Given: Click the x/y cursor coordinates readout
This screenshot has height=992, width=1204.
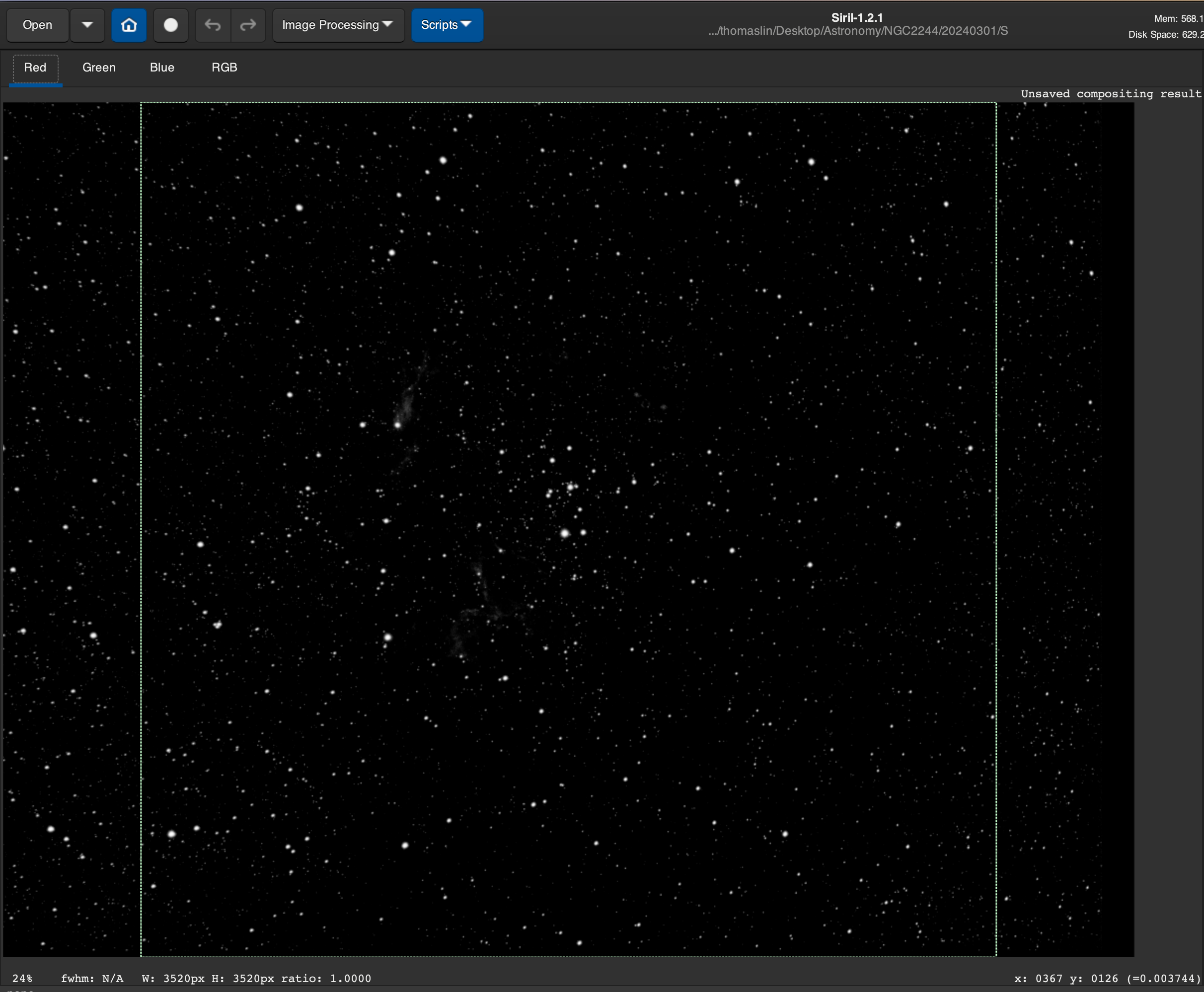Looking at the screenshot, I should point(1107,978).
